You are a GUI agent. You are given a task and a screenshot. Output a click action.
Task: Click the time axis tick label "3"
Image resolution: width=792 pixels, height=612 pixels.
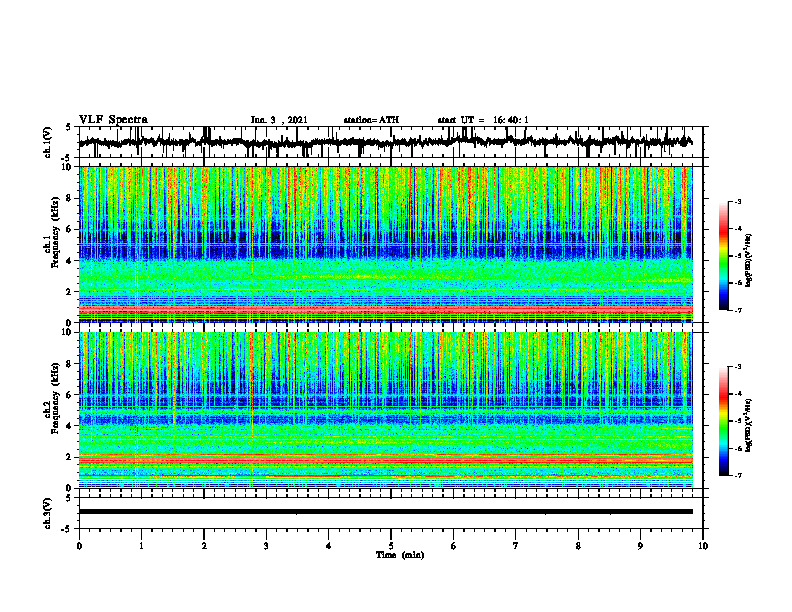[266, 546]
